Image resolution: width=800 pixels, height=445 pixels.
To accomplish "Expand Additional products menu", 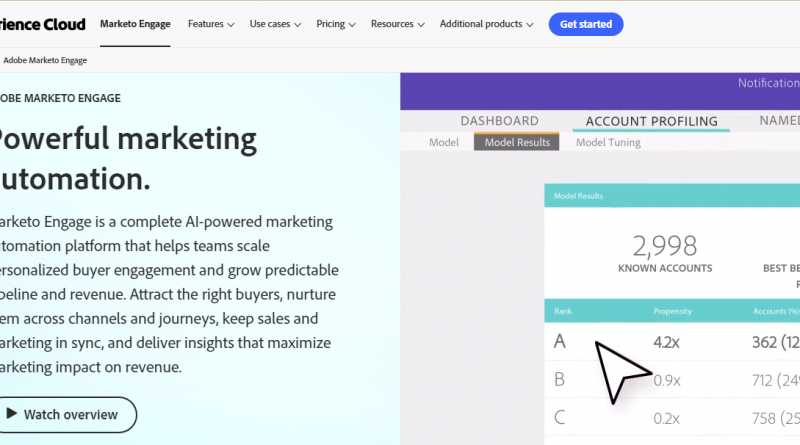I will (486, 24).
